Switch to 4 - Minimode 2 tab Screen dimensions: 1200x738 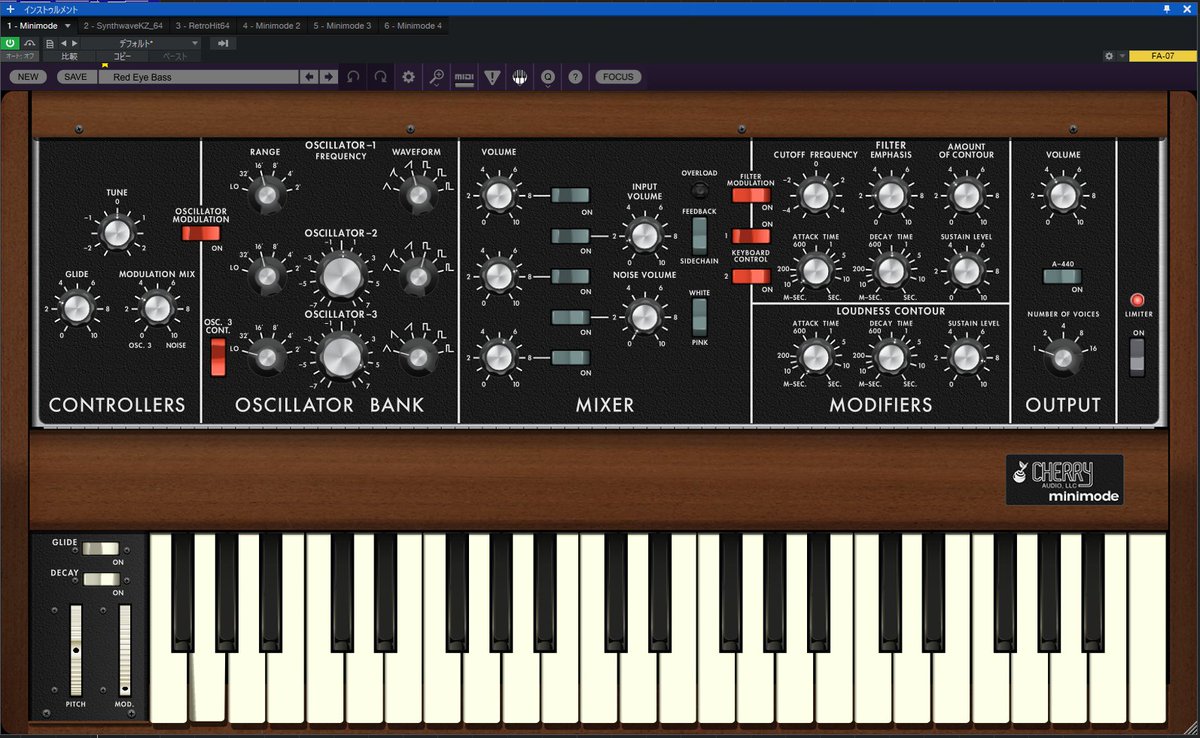point(271,25)
